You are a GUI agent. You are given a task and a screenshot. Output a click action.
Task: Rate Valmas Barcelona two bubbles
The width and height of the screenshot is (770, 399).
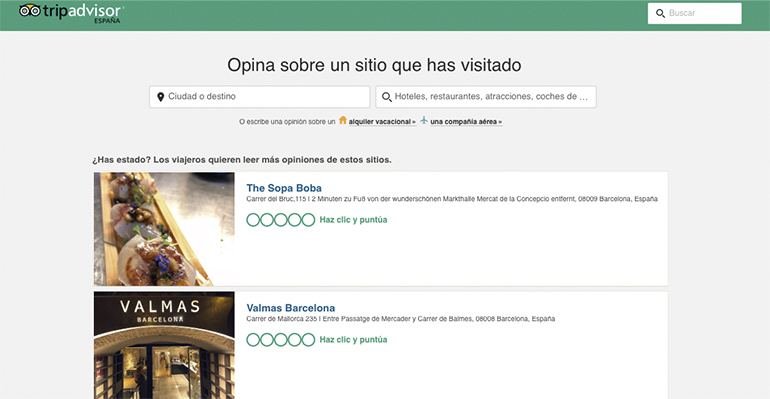pyautogui.click(x=267, y=340)
